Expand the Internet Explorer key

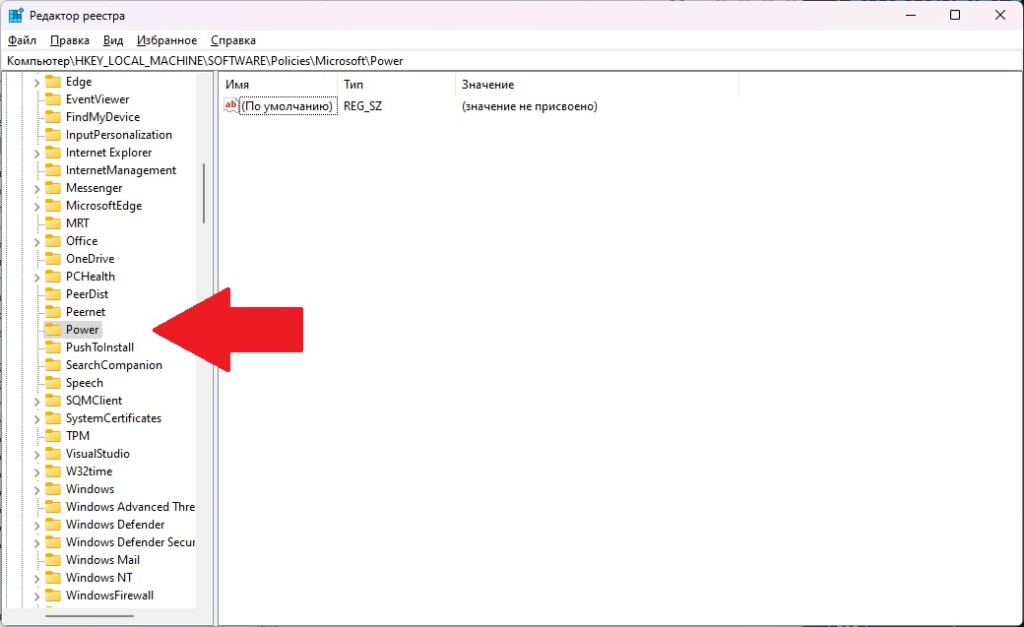[37, 153]
